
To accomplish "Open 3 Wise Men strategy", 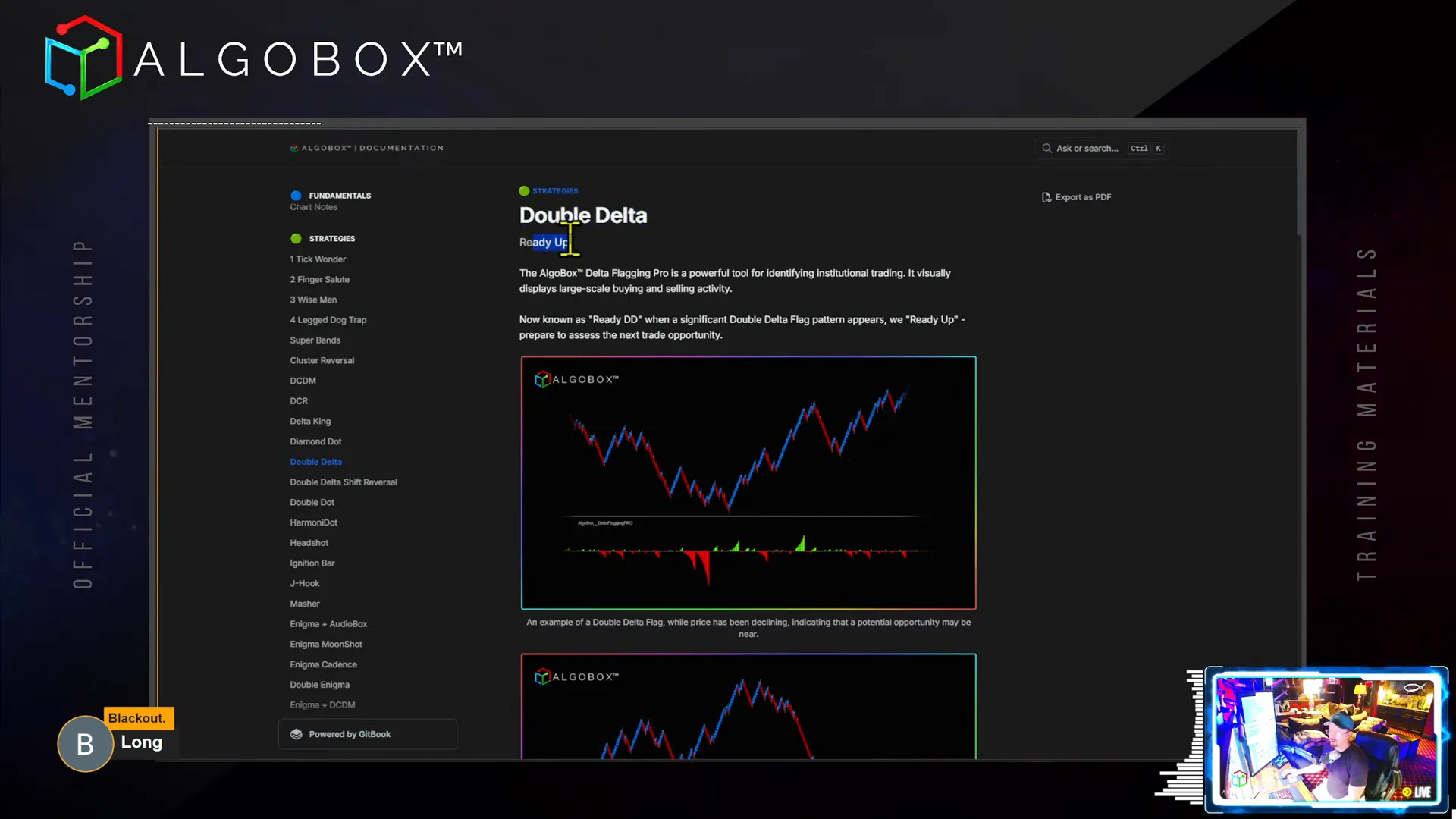I will tap(313, 300).
